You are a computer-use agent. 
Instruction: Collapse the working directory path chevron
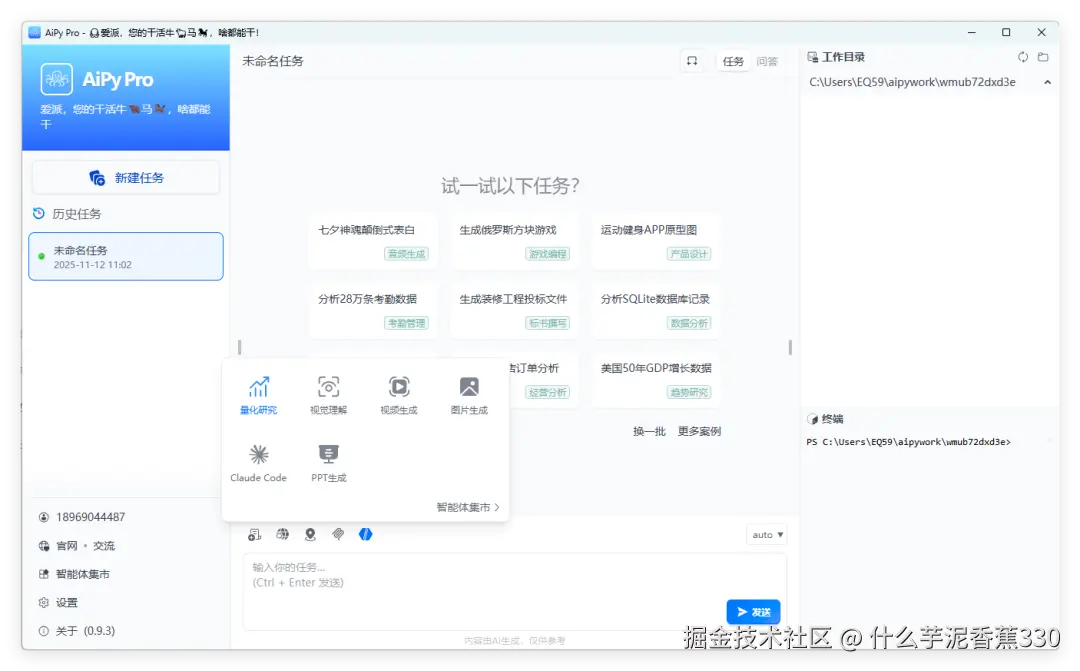[x=1048, y=82]
